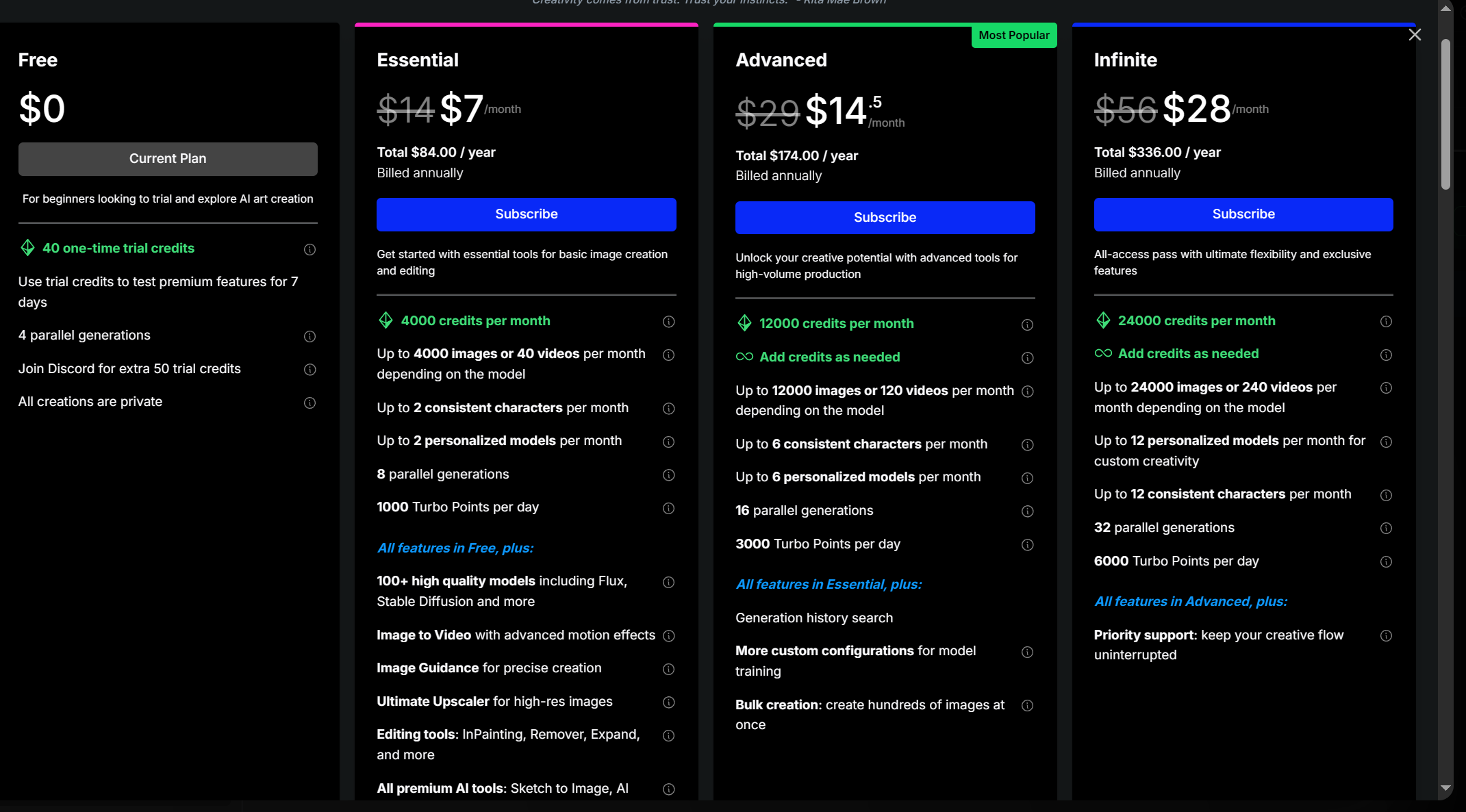This screenshot has height=812, width=1466.
Task: Open info for Image to Video feature
Action: [x=668, y=636]
